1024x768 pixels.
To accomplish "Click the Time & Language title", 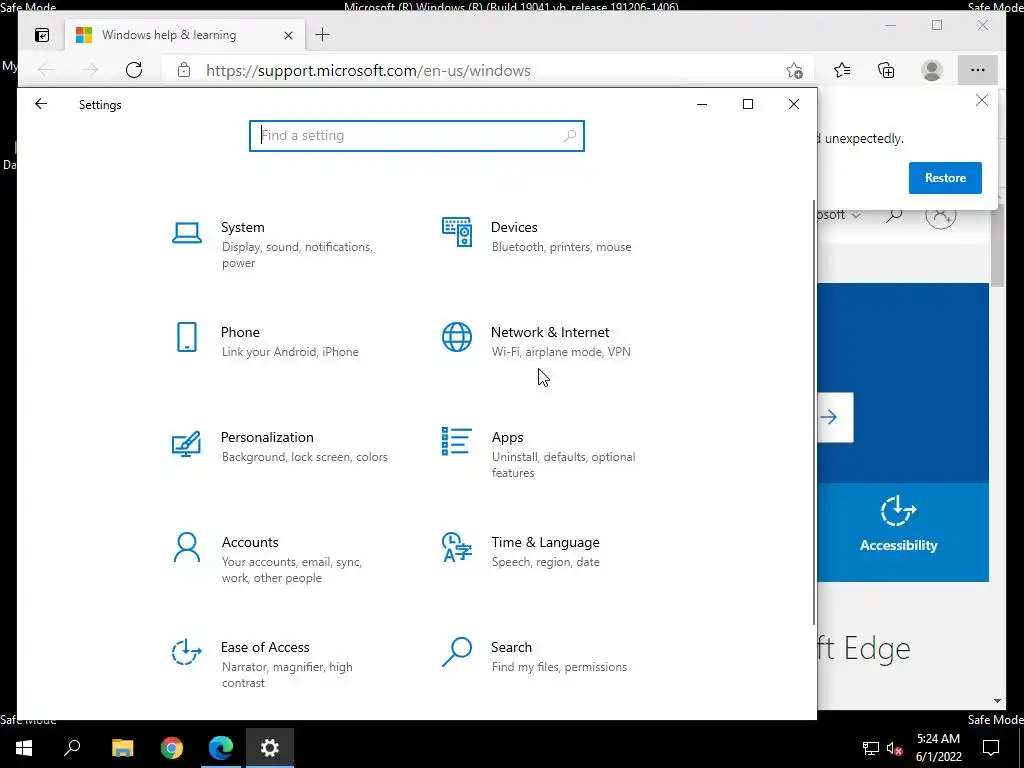I will point(545,542).
